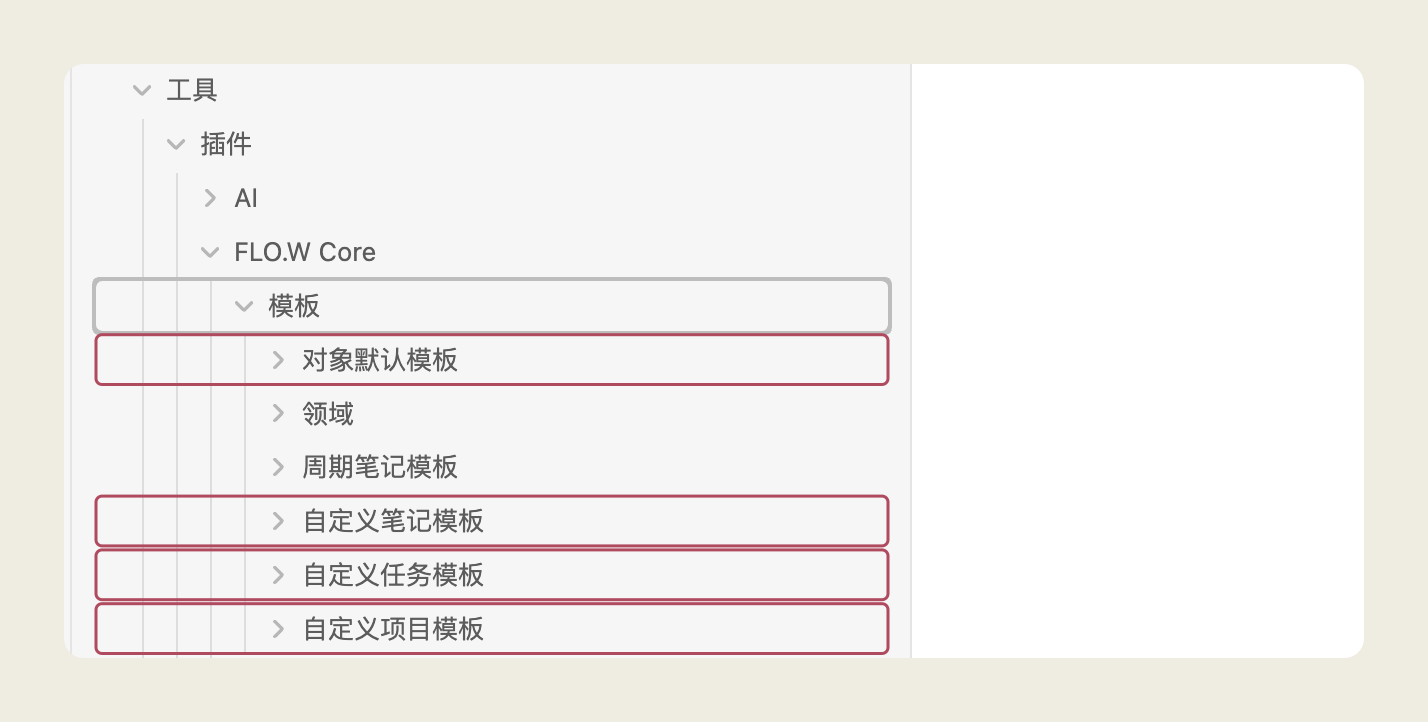1428x722 pixels.
Task: Expand the 自定义任务模板 chevron
Action: [x=278, y=575]
